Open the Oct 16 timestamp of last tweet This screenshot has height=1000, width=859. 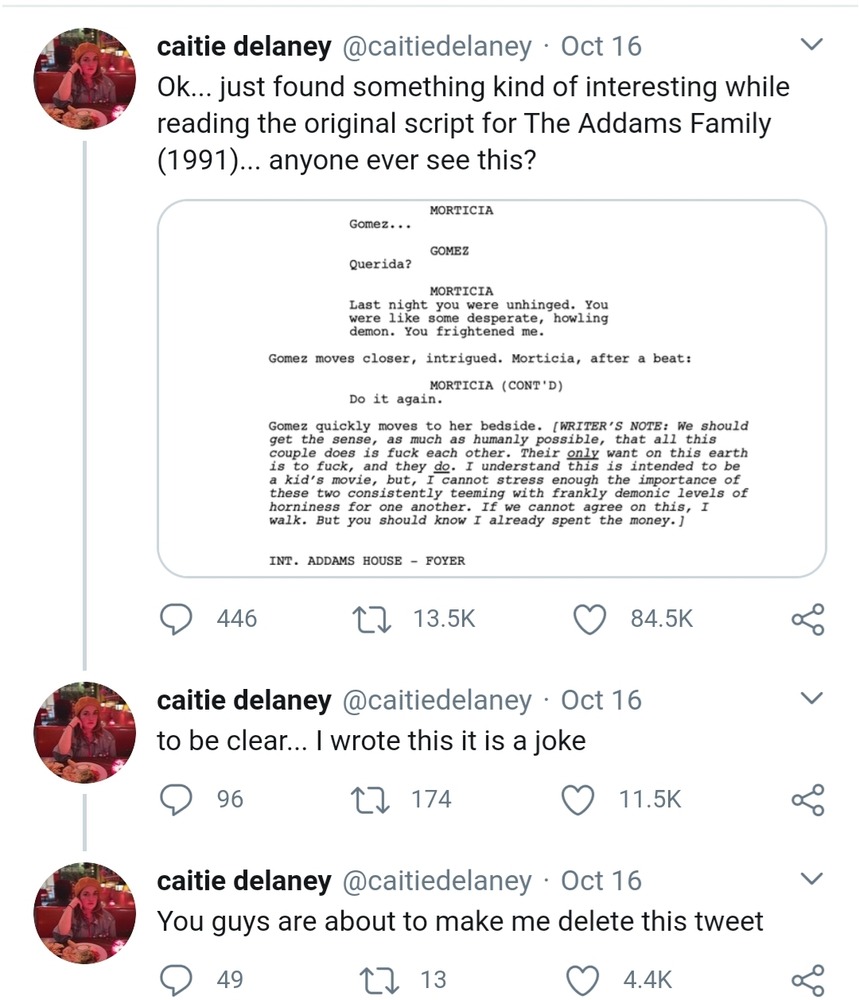point(601,880)
